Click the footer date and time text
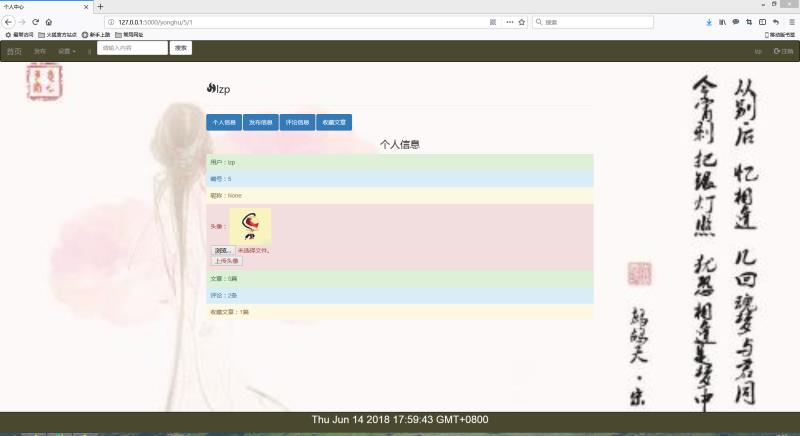This screenshot has width=800, height=436. point(400,420)
